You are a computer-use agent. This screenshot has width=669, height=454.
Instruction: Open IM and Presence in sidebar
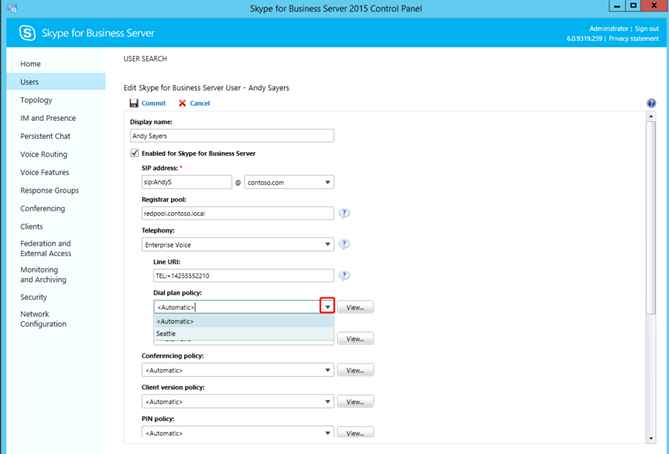click(x=48, y=118)
